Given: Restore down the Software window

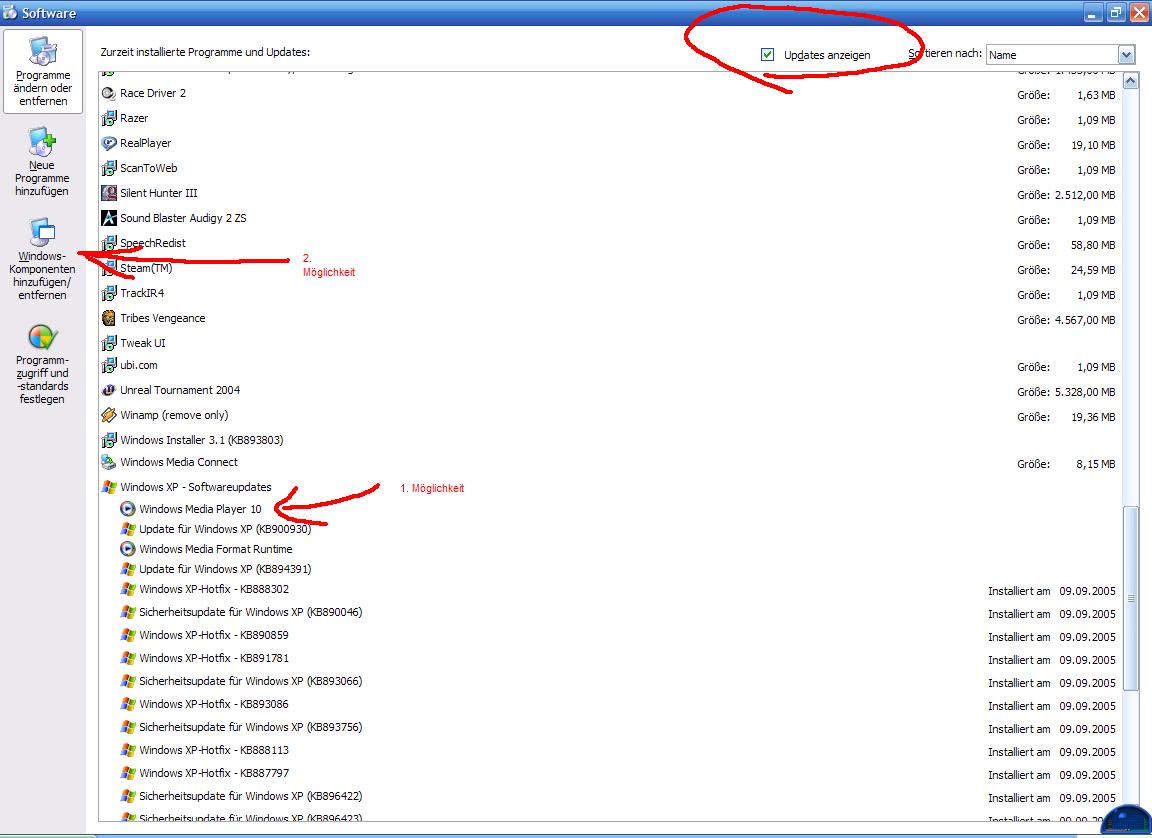Looking at the screenshot, I should tap(1116, 12).
